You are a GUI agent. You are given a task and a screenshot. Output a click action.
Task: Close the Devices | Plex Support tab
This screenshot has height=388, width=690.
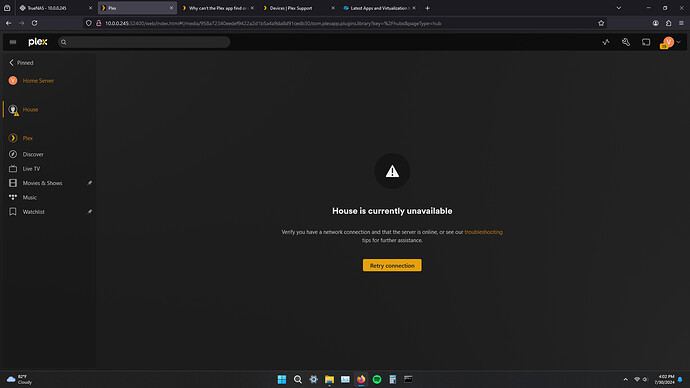coord(333,8)
